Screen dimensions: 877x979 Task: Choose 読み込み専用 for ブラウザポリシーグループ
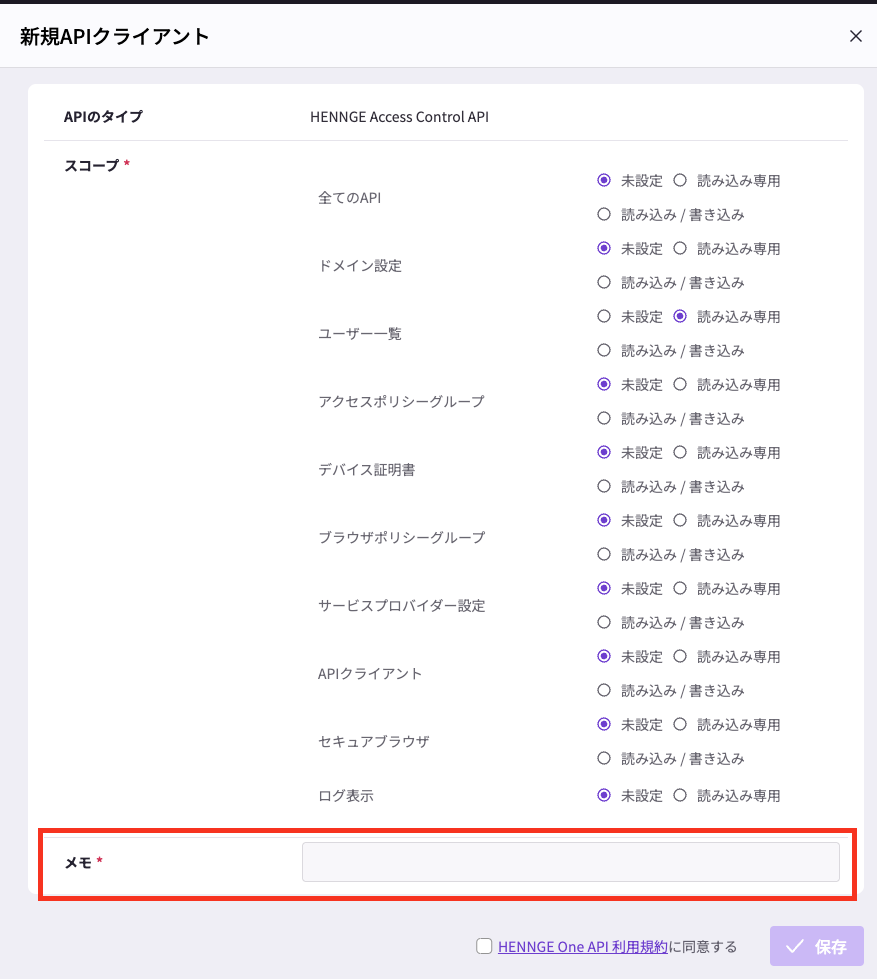coord(680,521)
